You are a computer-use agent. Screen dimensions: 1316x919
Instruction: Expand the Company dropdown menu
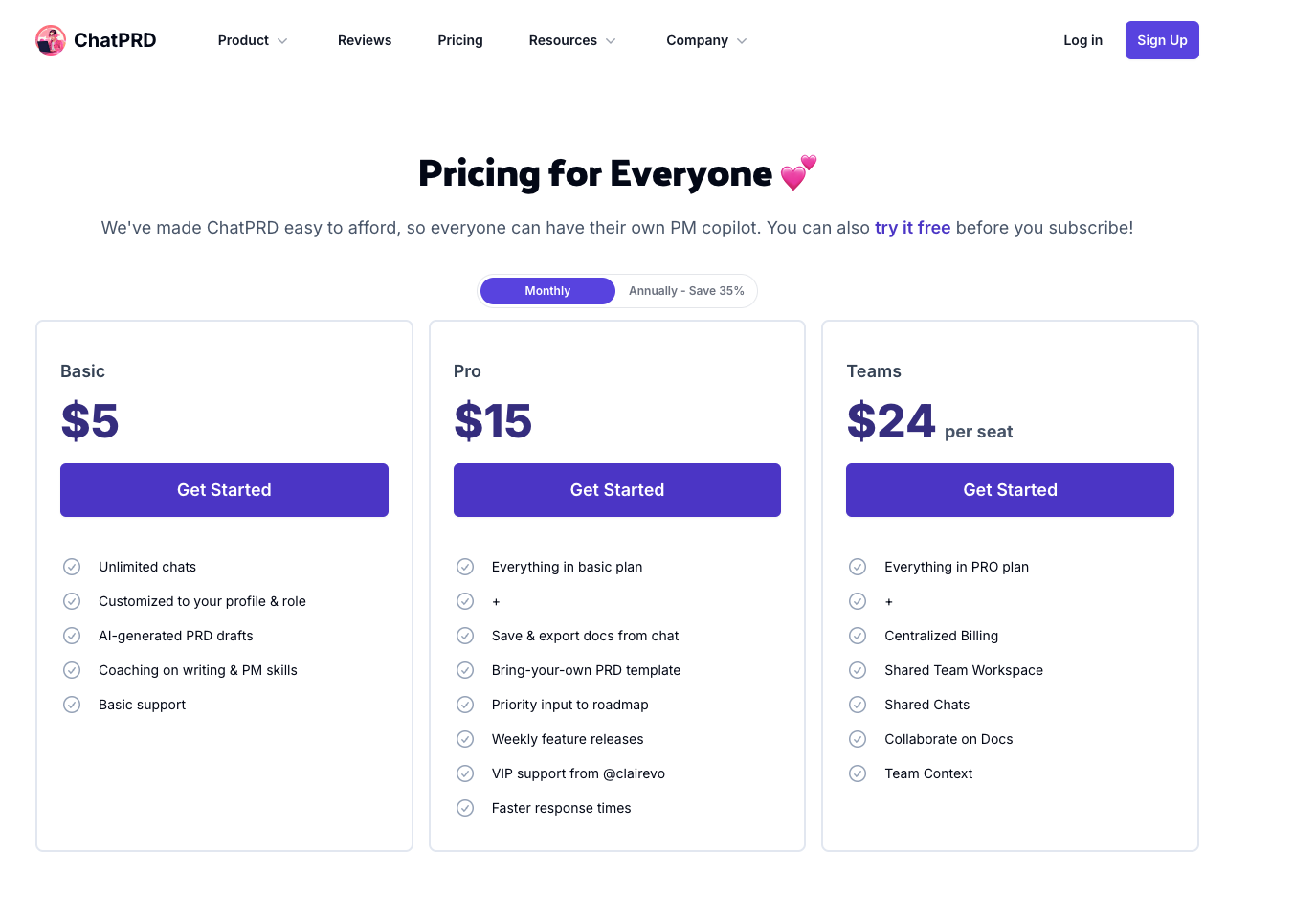pos(706,40)
